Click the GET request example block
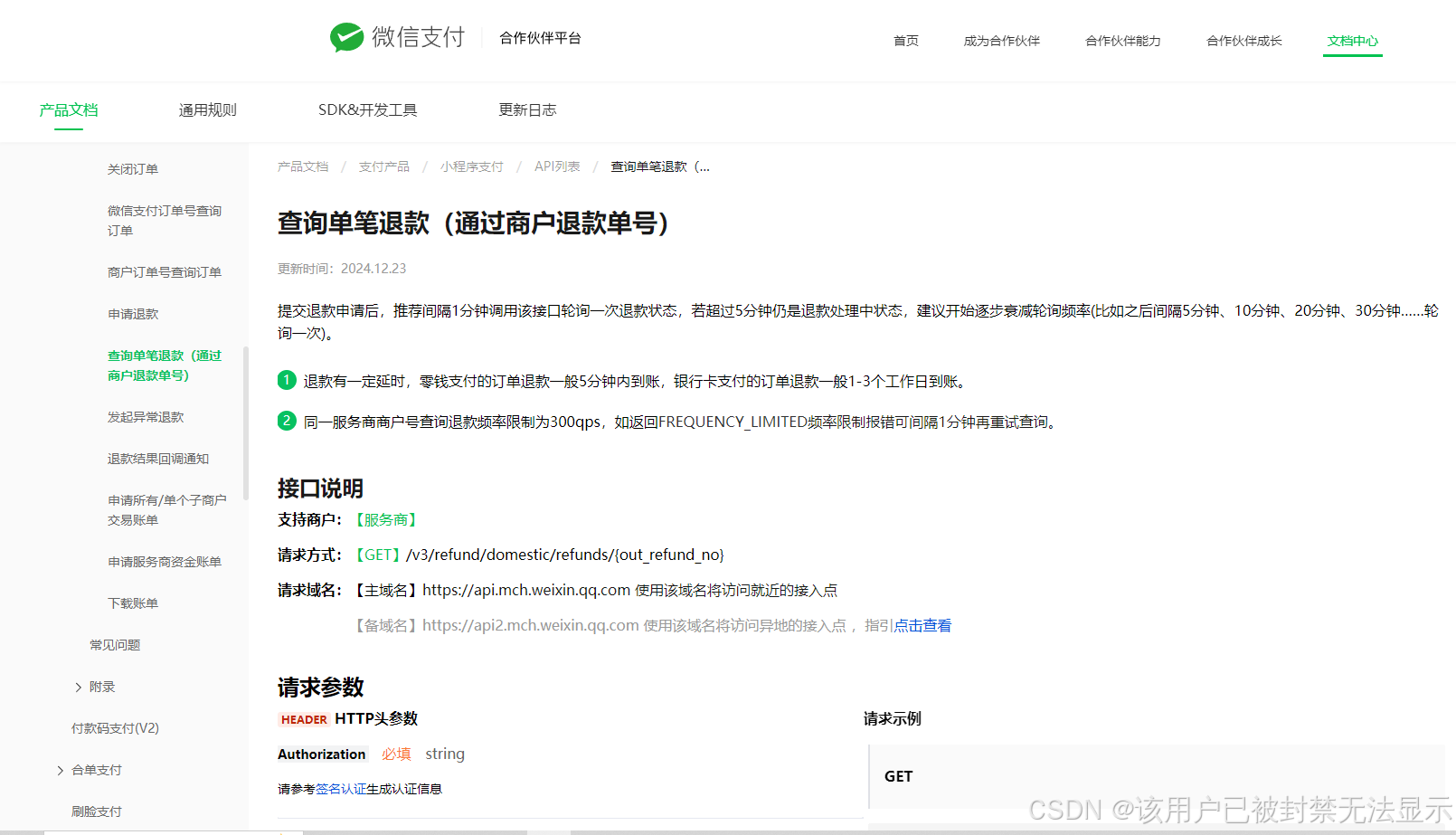The width and height of the screenshot is (1456, 835). click(1157, 776)
